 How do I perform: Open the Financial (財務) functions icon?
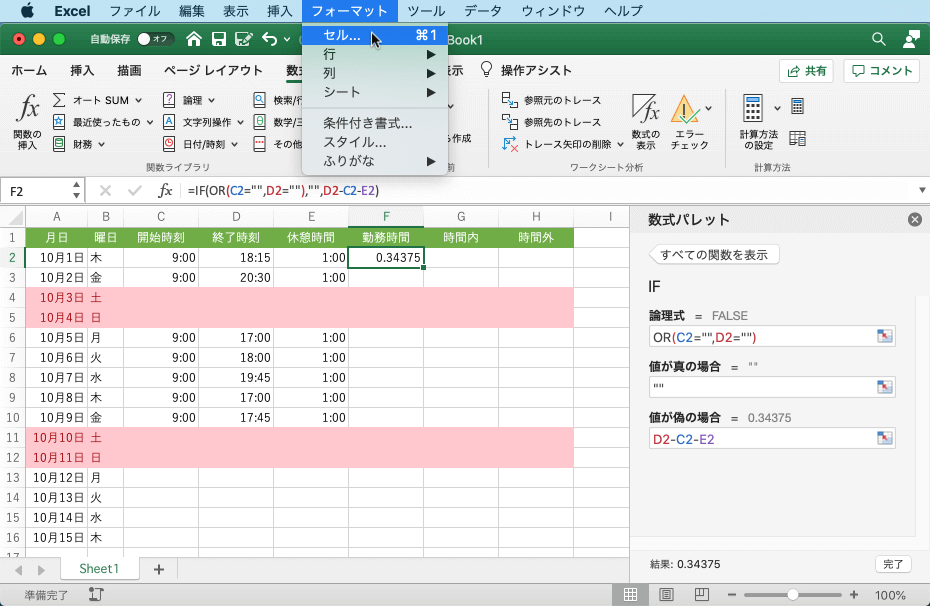point(59,143)
